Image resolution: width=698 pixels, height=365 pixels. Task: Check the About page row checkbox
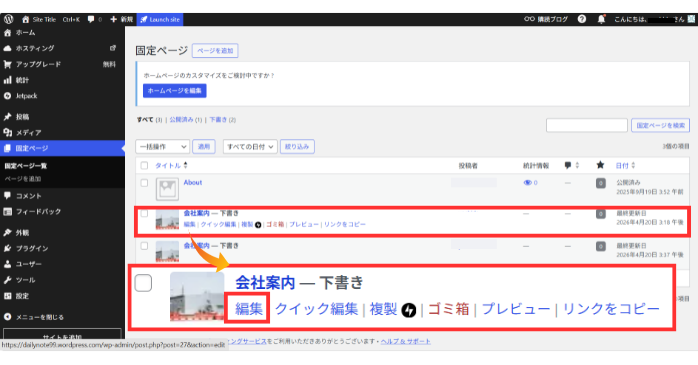(x=144, y=183)
